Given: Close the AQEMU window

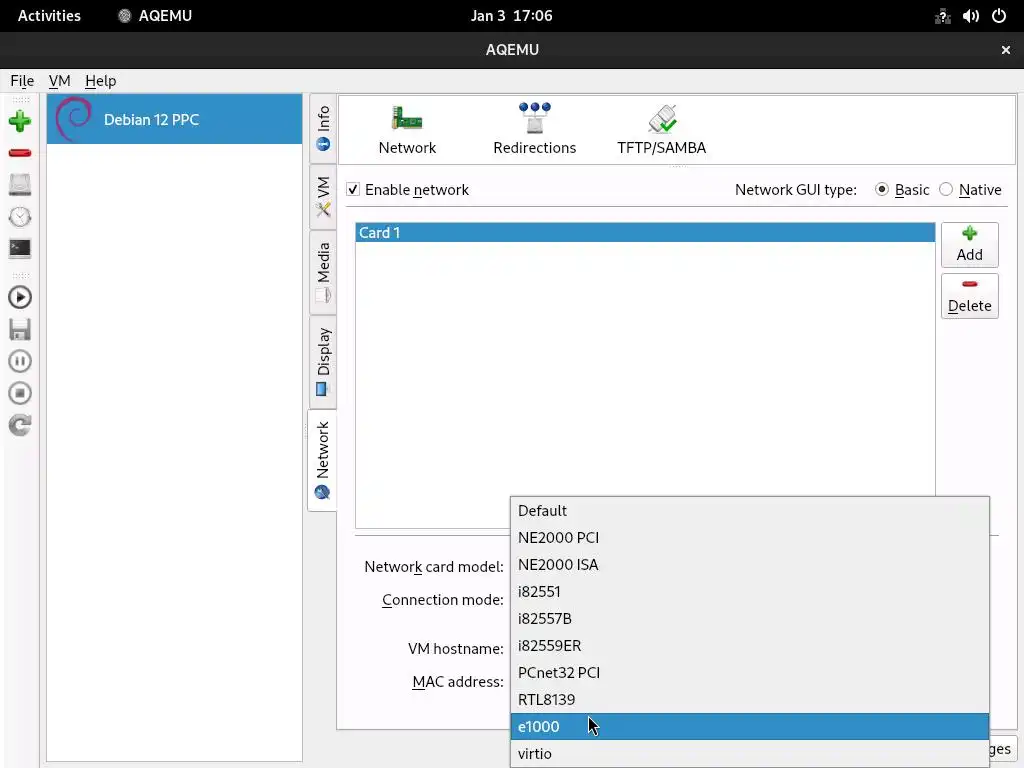Looking at the screenshot, I should point(1006,50).
